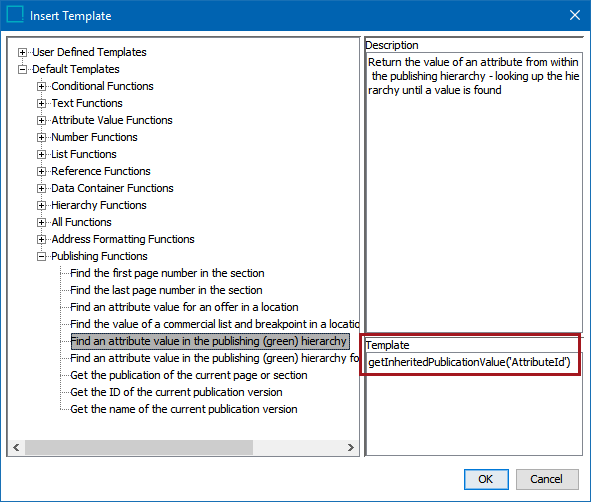Click the getInheritedPublicationValue template text field
The image size is (591, 502).
(470, 362)
